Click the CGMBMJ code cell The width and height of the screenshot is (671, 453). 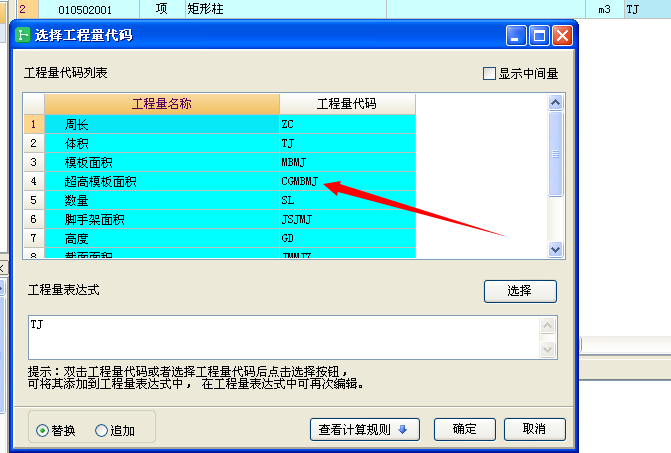pyautogui.click(x=347, y=181)
